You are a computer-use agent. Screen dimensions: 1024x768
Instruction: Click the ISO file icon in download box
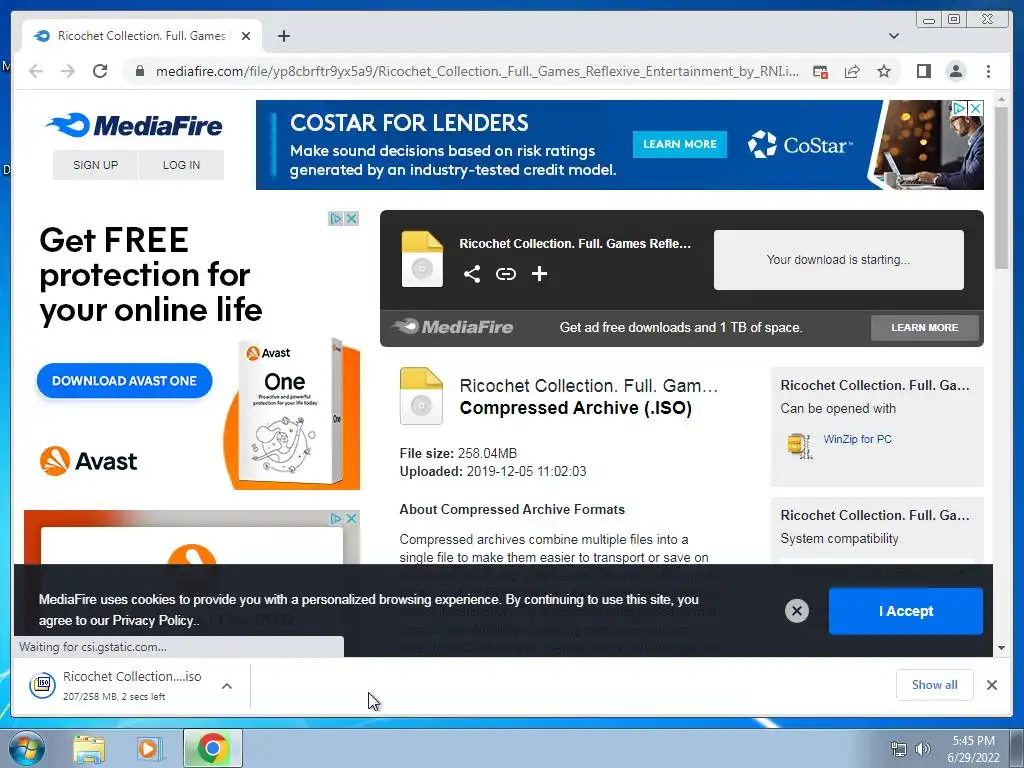click(x=422, y=259)
